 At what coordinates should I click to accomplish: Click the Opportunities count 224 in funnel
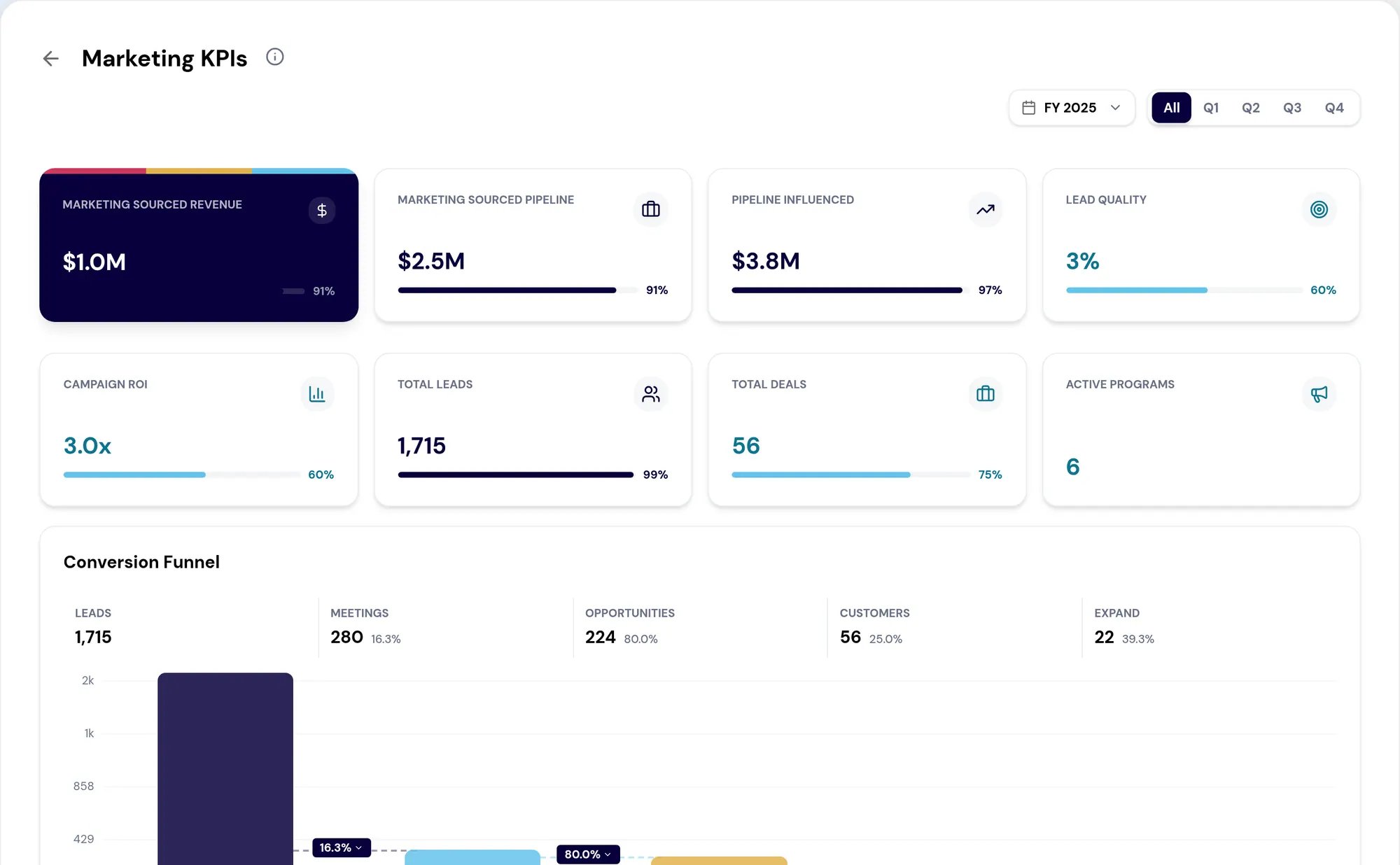click(601, 638)
